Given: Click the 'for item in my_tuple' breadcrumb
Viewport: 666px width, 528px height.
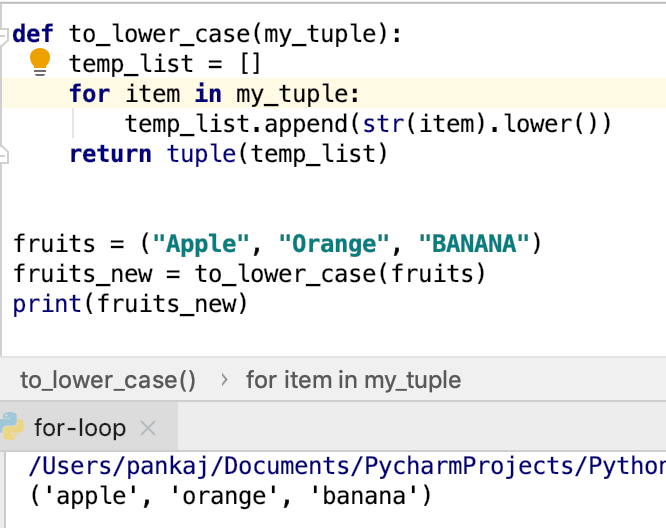Looking at the screenshot, I should pyautogui.click(x=353, y=380).
